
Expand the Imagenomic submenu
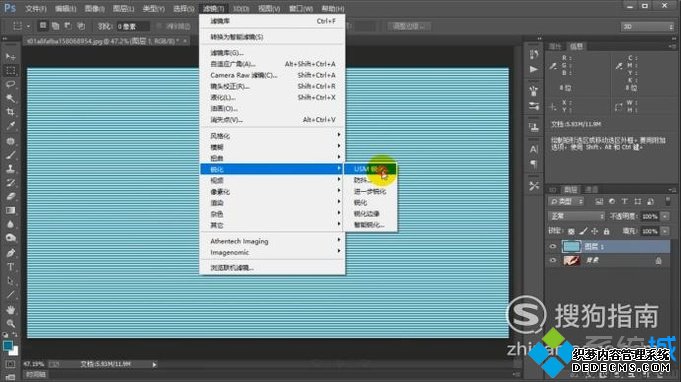(272, 252)
